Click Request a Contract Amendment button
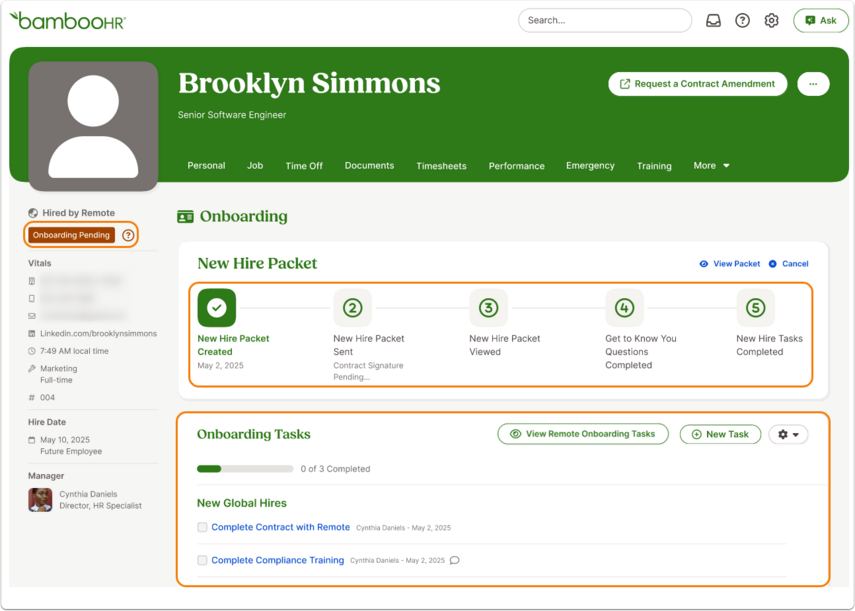The width and height of the screenshot is (855, 611). tap(697, 84)
